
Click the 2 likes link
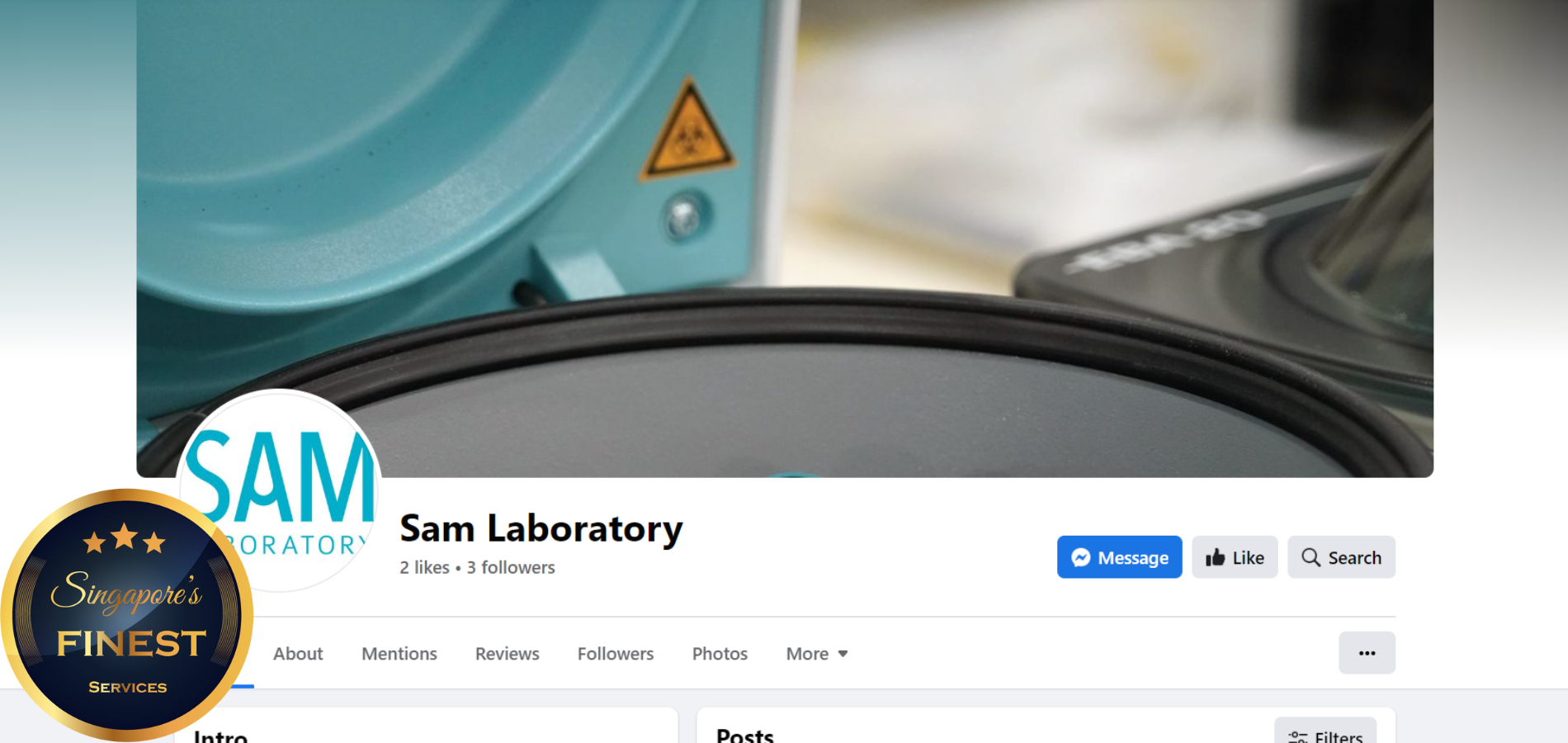[x=424, y=567]
